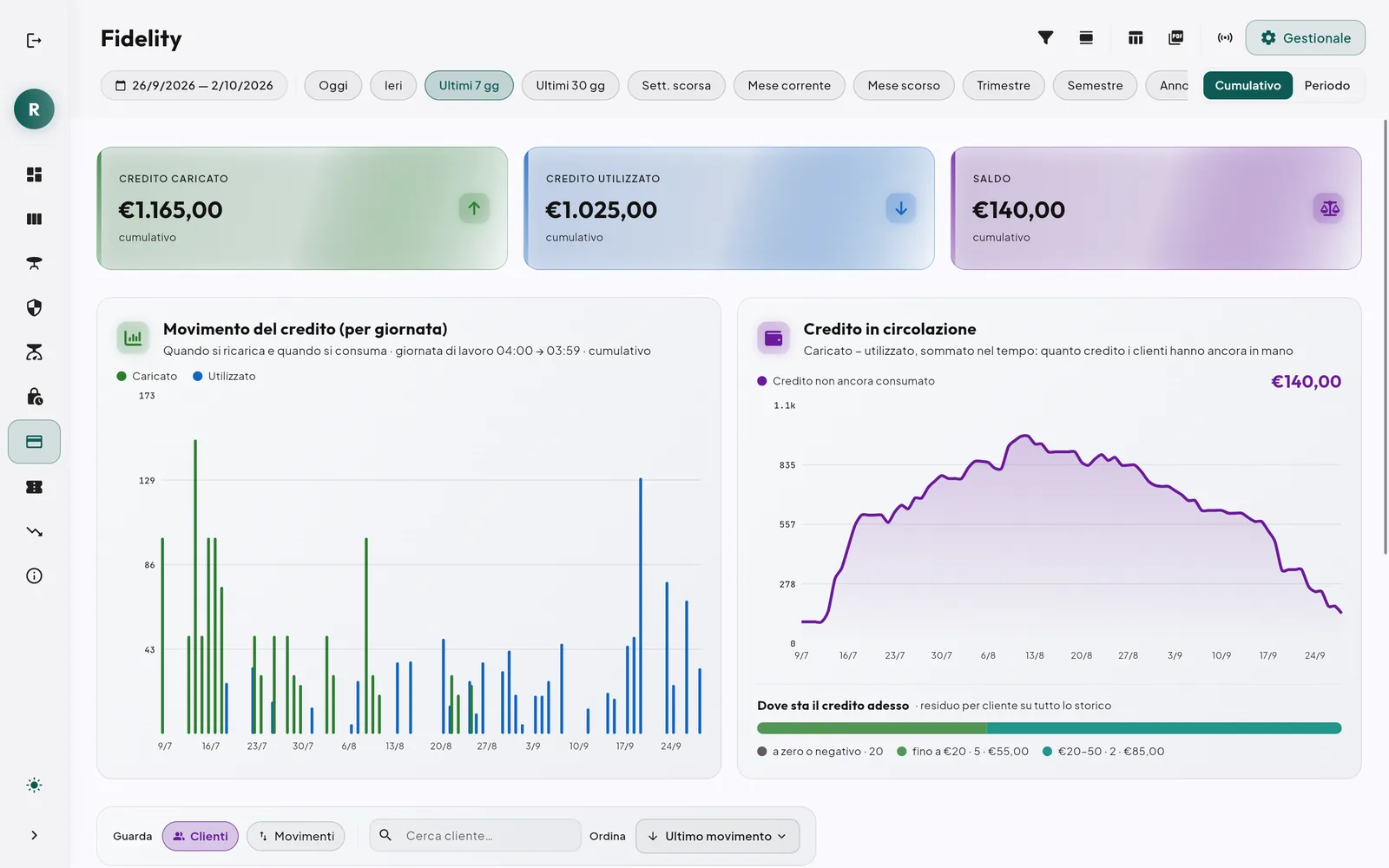Open the ticket coupon icon in the sidebar
The image size is (1389, 868).
pos(34,487)
